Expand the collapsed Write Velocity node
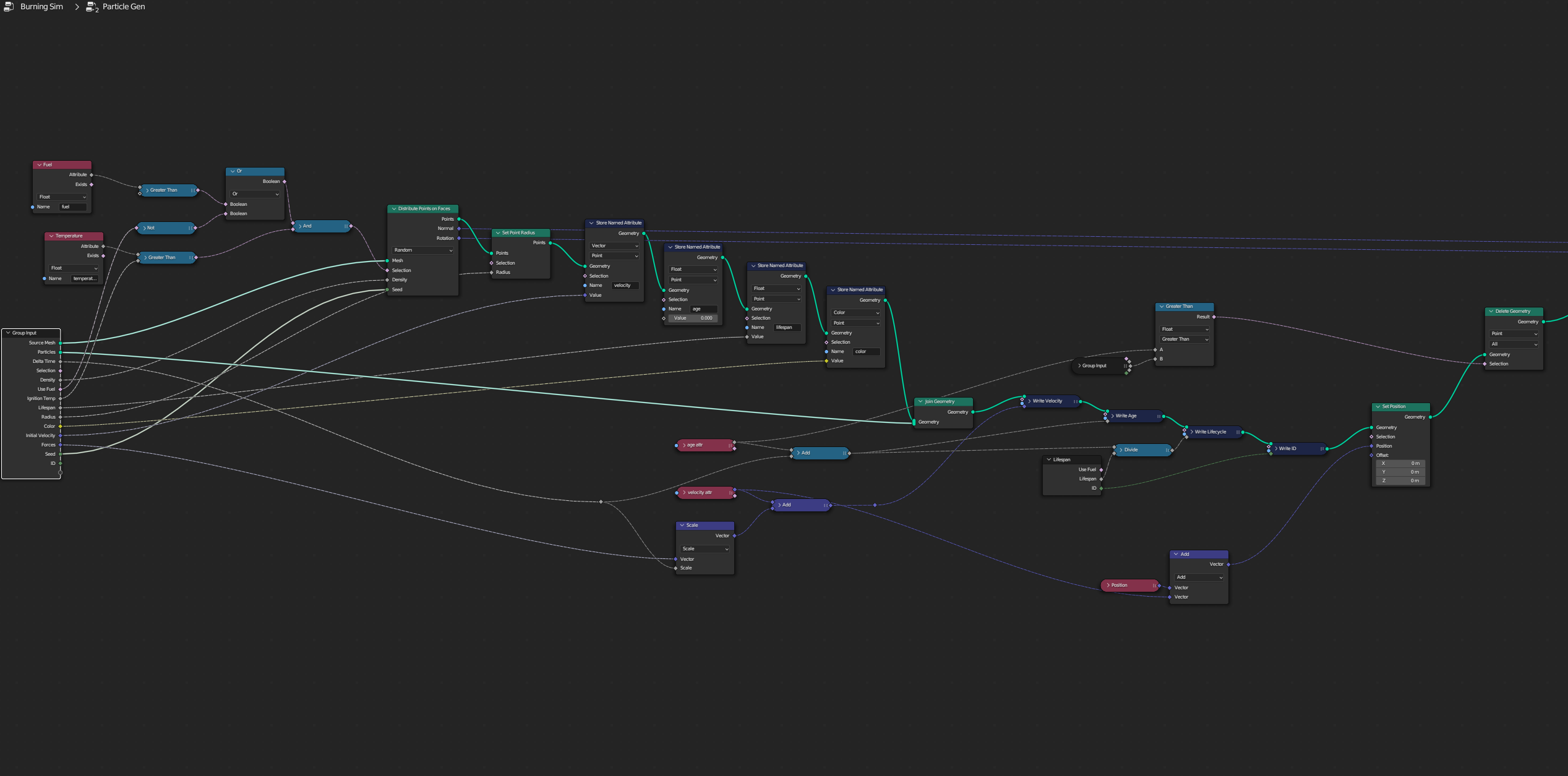The height and width of the screenshot is (776, 1568). pyautogui.click(x=1029, y=401)
